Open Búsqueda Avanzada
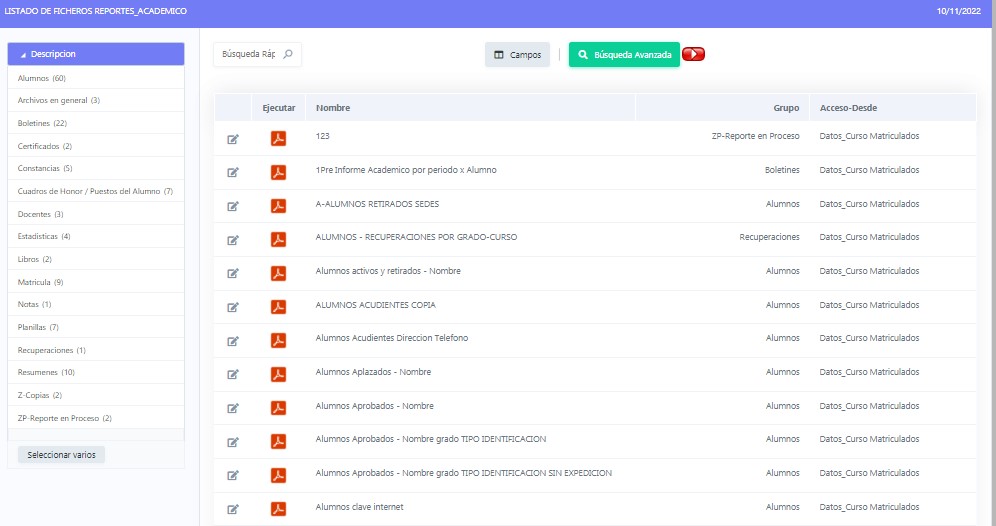The image size is (996, 526). click(624, 55)
